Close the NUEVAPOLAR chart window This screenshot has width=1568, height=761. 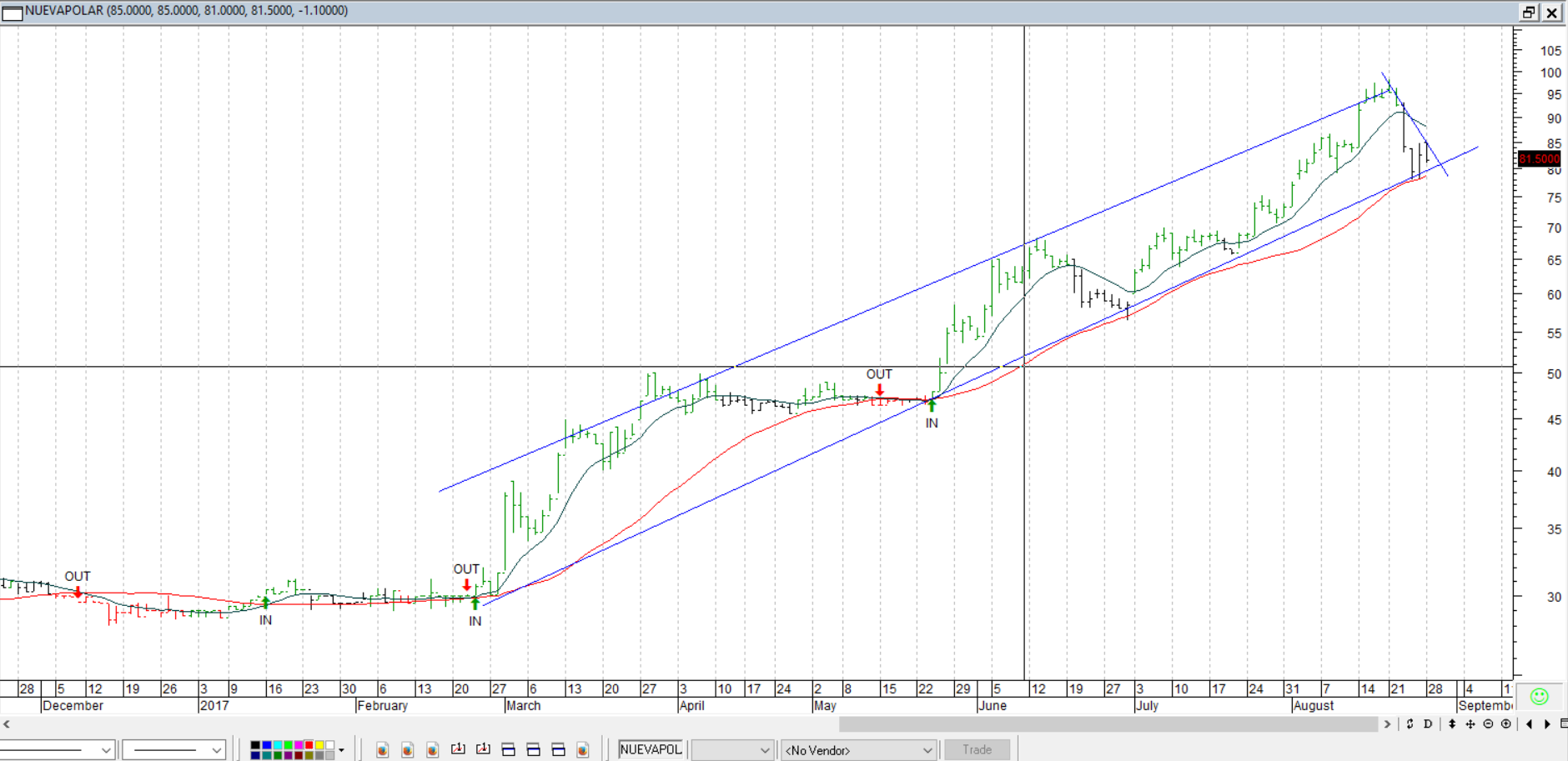[1551, 12]
